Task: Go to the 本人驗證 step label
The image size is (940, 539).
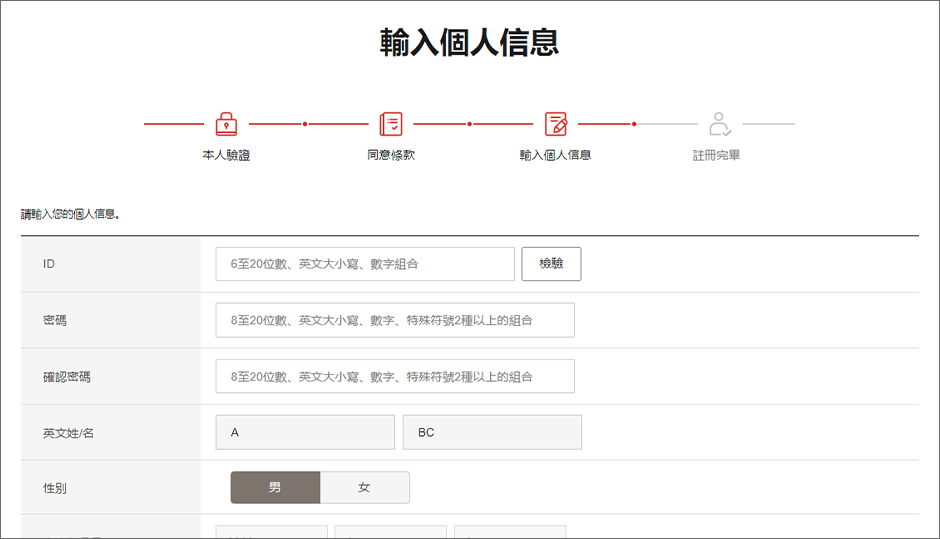Action: tap(226, 156)
